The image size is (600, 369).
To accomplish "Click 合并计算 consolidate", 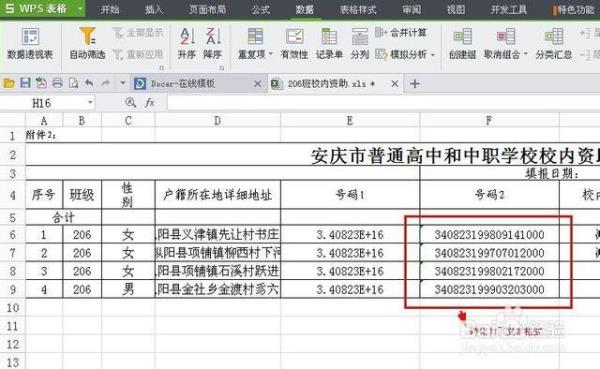I will (401, 33).
